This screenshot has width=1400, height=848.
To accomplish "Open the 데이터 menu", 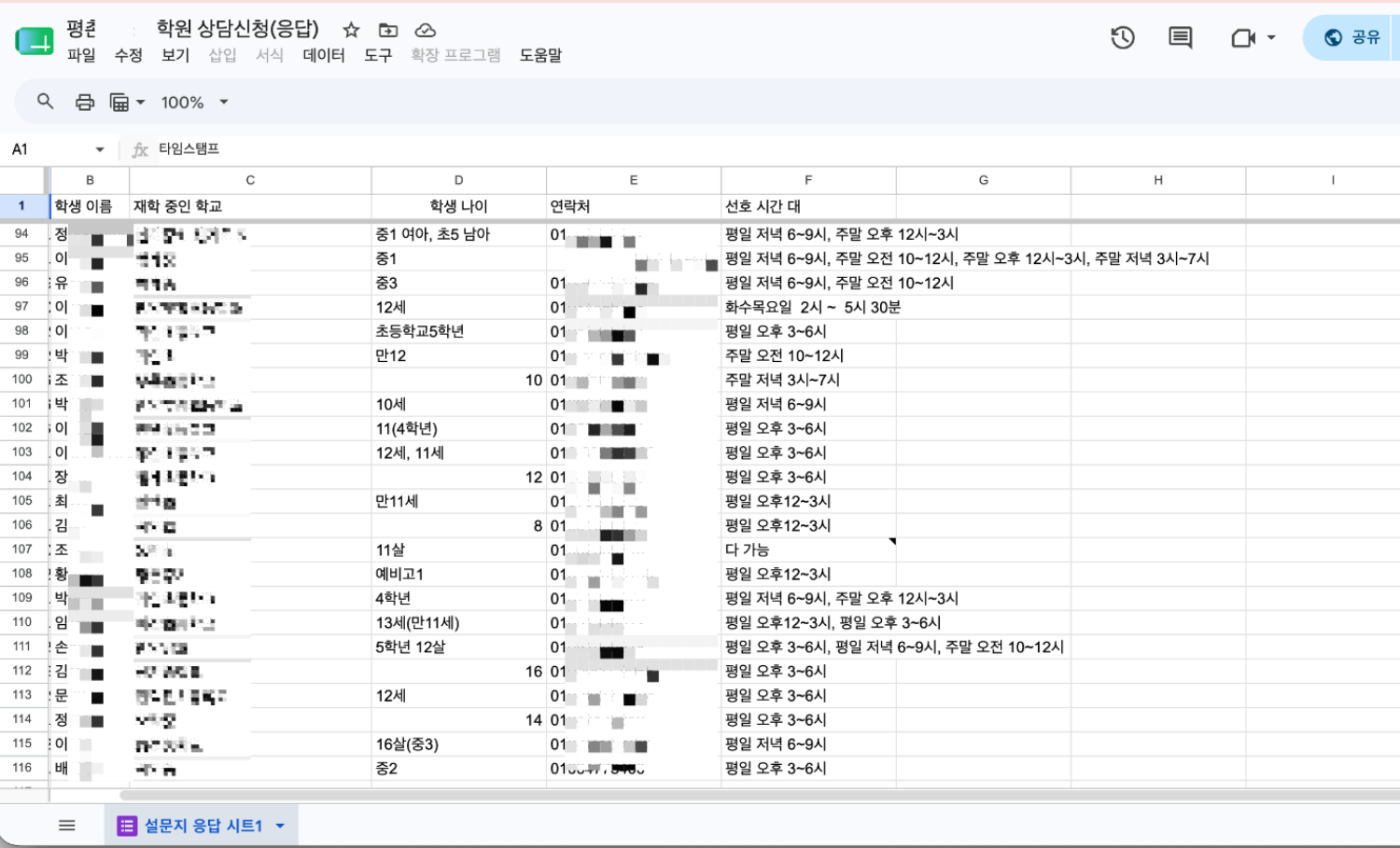I will point(324,55).
